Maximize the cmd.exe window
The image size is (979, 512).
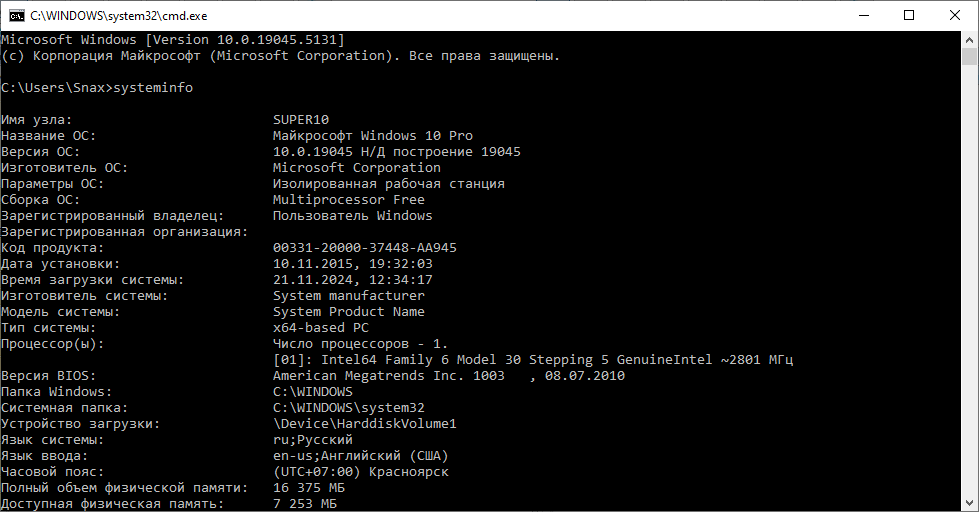pos(909,15)
